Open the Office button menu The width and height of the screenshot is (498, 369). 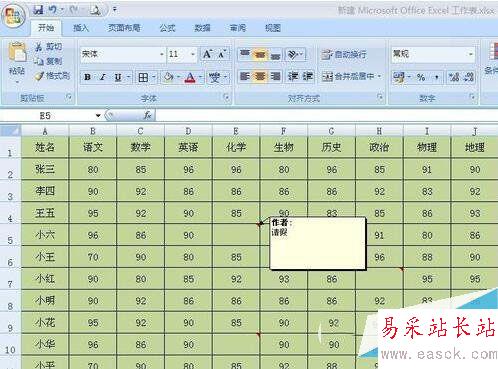click(x=13, y=16)
